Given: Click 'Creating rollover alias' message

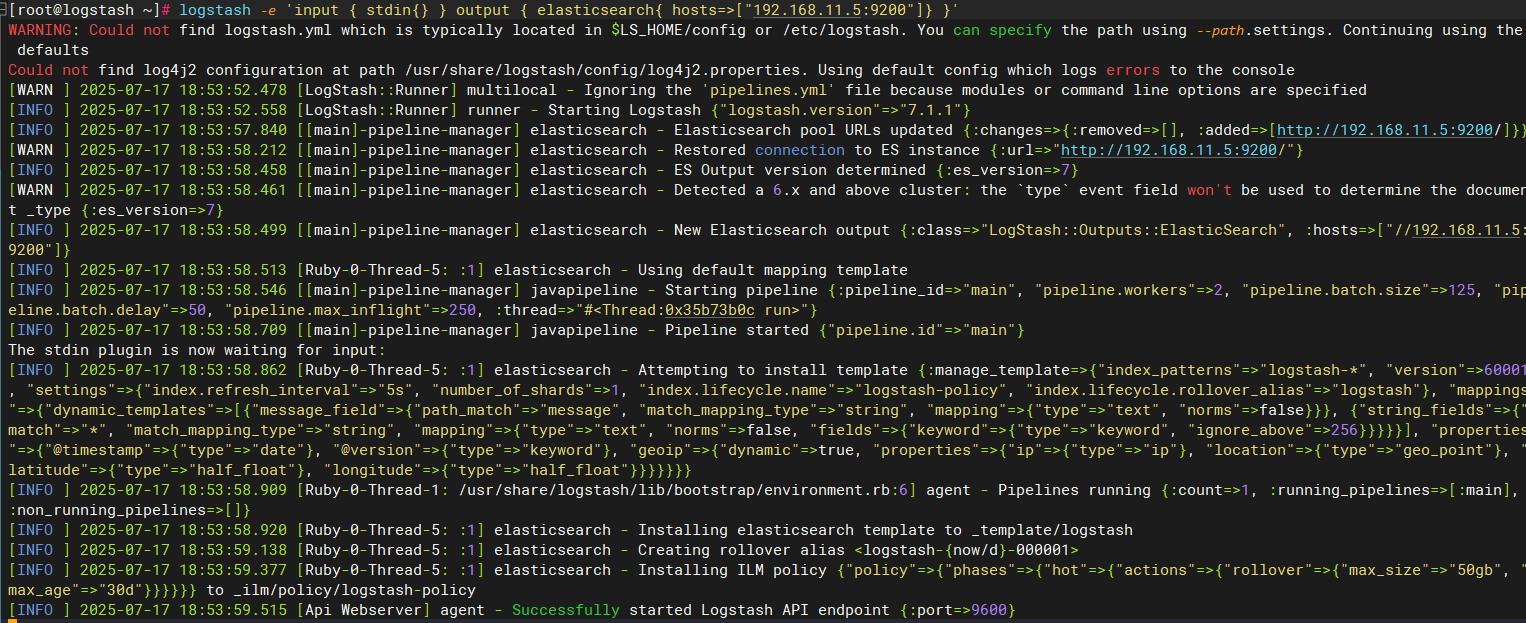Looking at the screenshot, I should (741, 550).
